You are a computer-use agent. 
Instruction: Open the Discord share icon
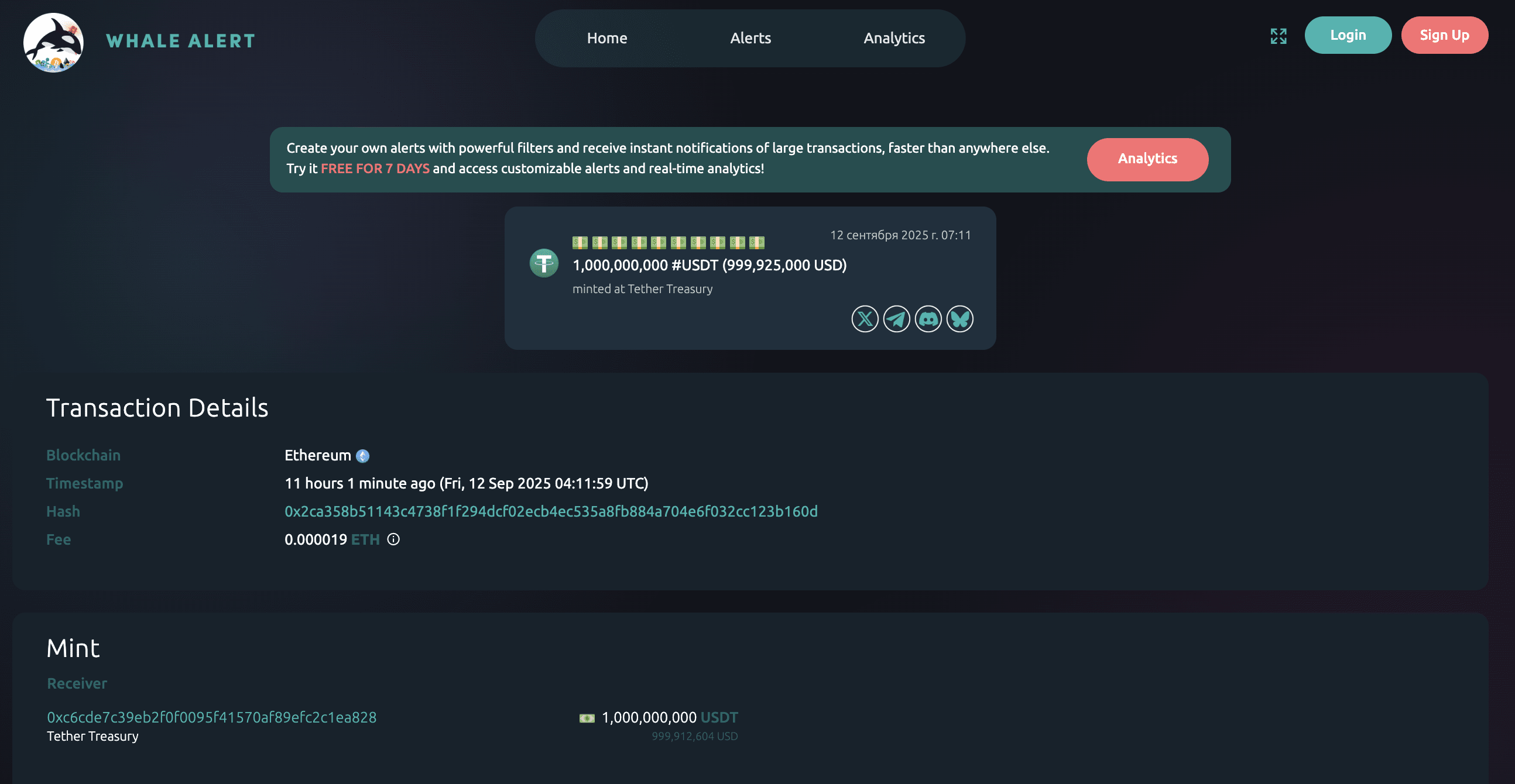[x=927, y=318]
